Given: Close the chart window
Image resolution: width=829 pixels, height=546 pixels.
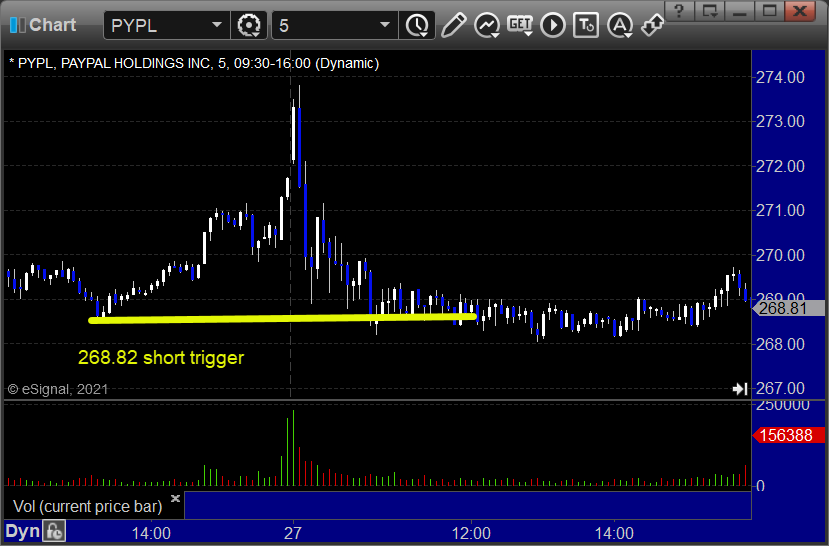Looking at the screenshot, I should pos(800,10).
